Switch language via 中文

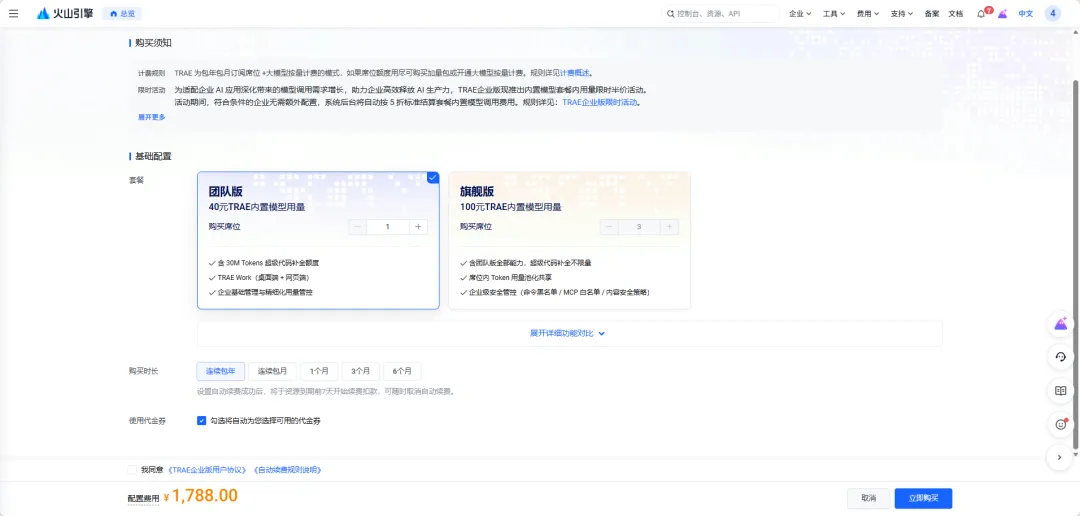point(1026,13)
